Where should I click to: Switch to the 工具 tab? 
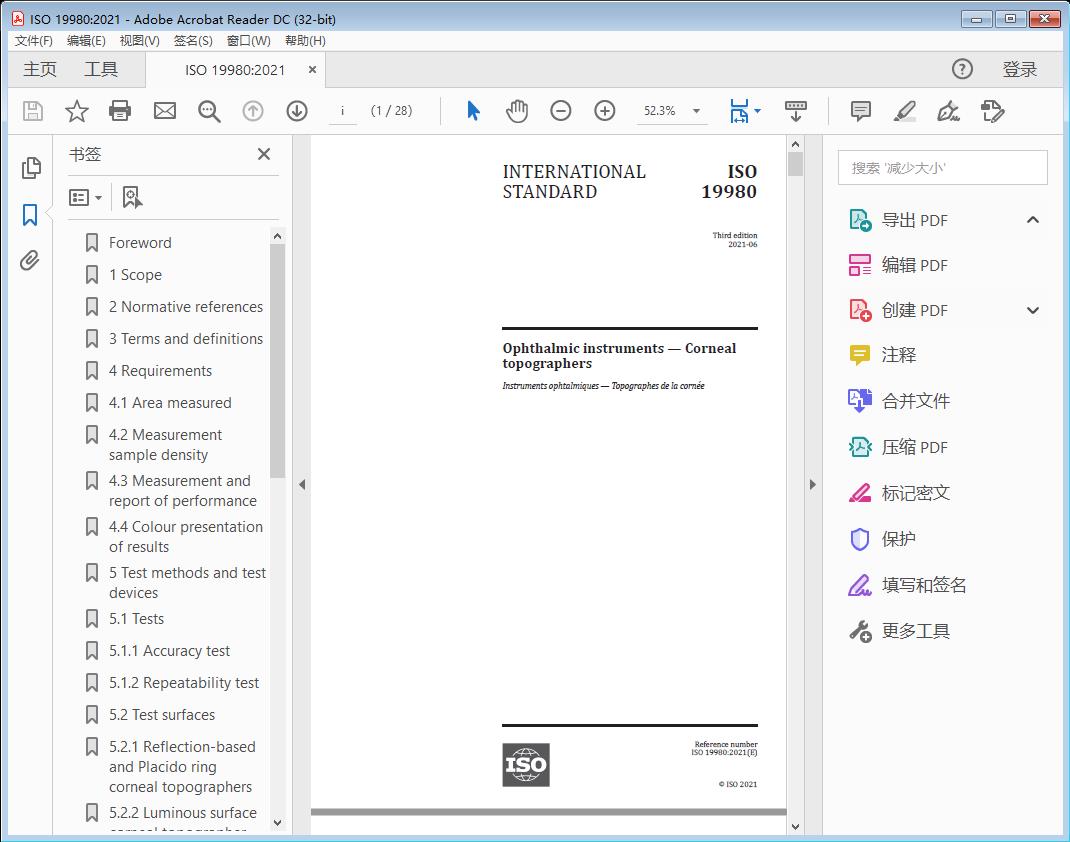tap(101, 69)
